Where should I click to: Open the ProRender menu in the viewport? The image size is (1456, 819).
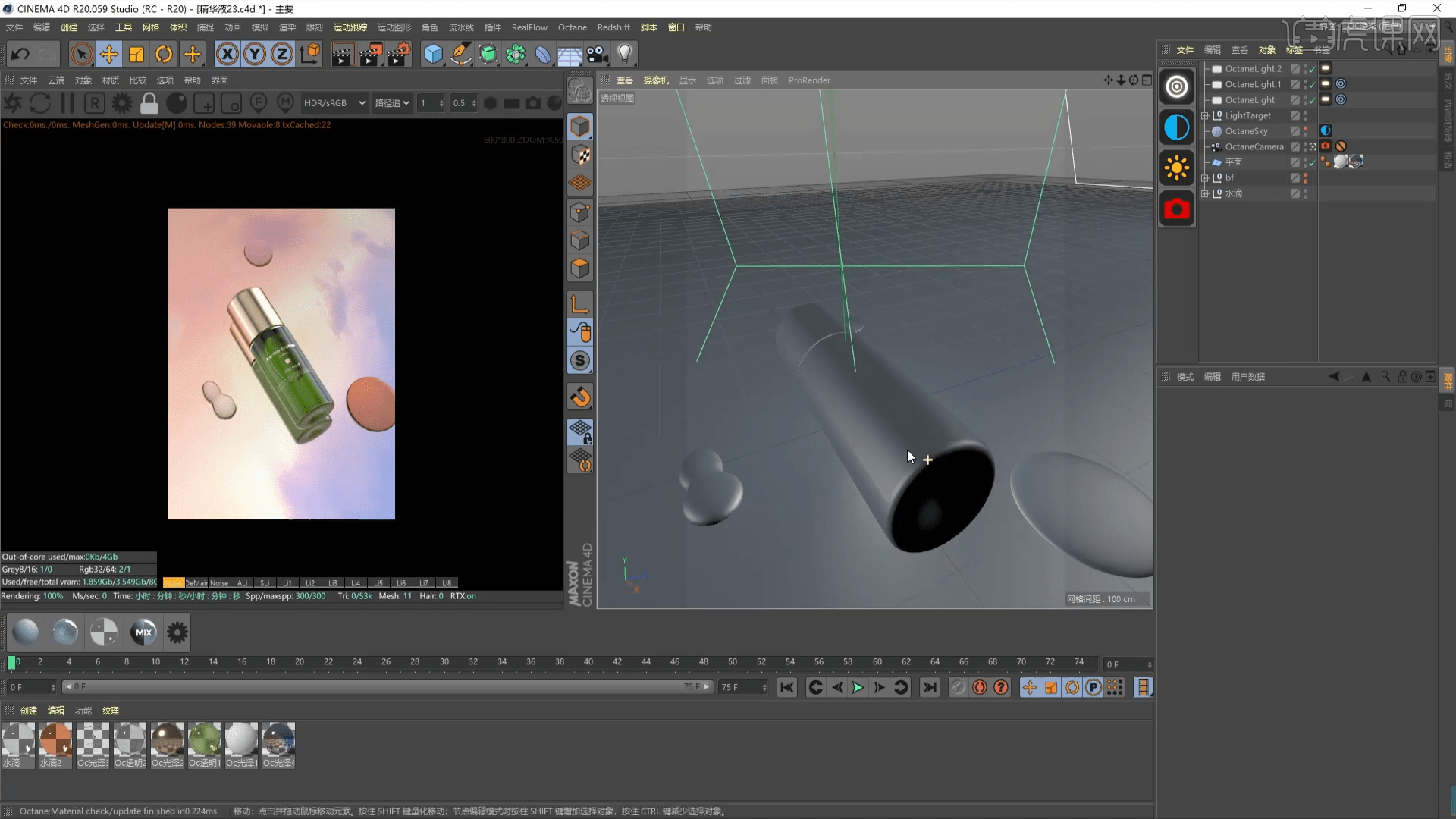click(809, 80)
